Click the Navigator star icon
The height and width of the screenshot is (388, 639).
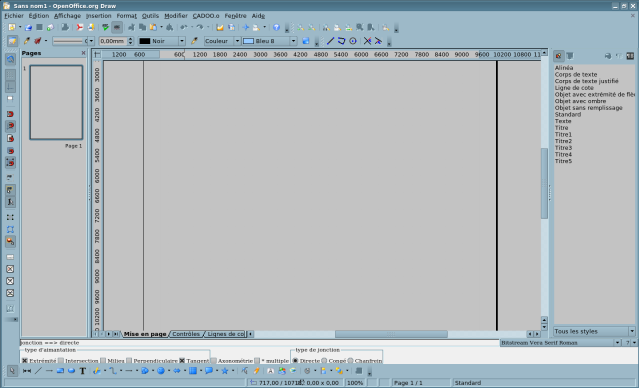coord(245,27)
